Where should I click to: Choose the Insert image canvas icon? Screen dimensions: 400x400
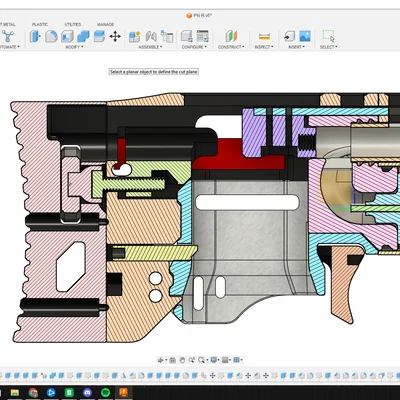[305, 36]
